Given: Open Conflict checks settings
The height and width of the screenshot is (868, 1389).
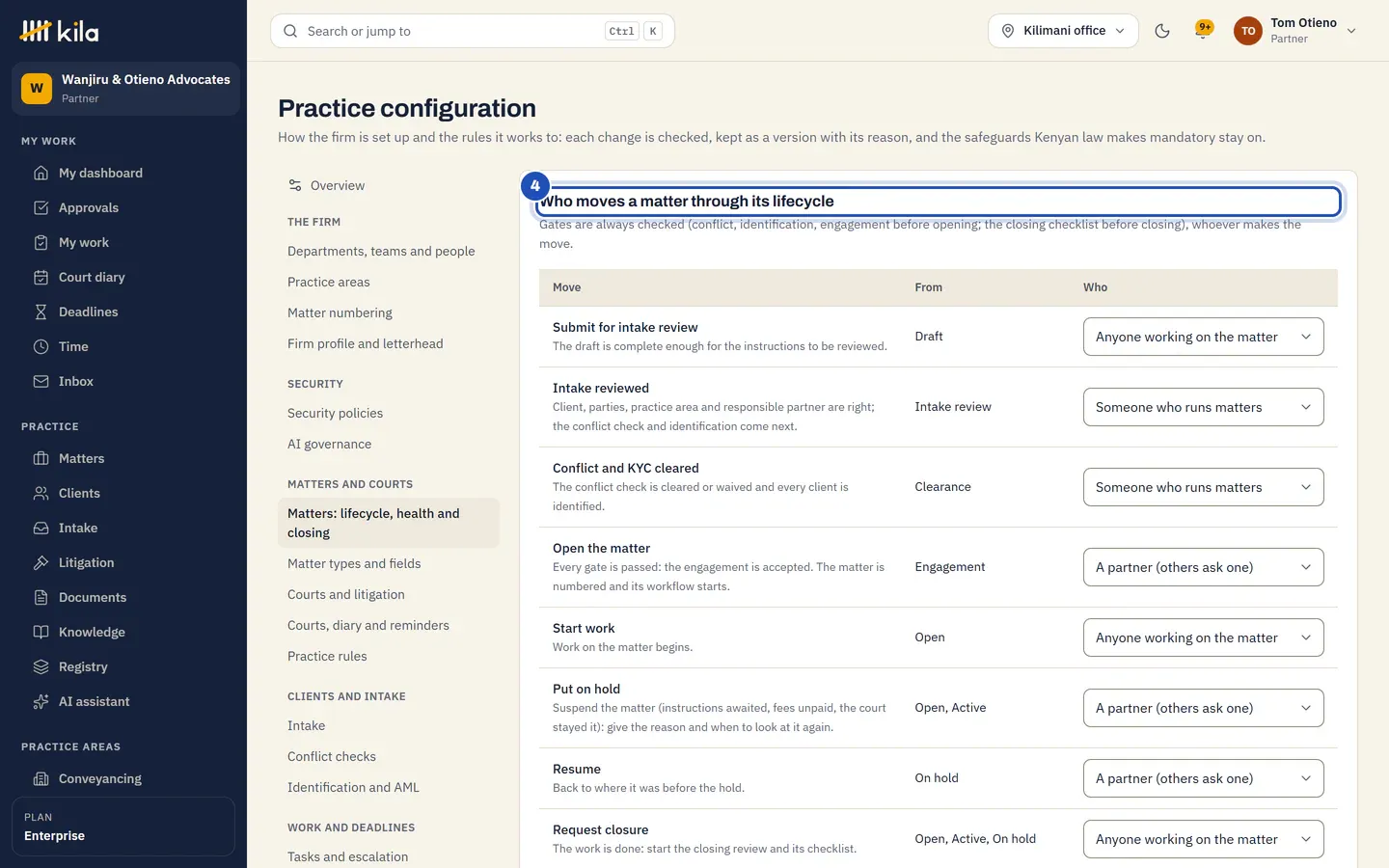Looking at the screenshot, I should [389, 756].
